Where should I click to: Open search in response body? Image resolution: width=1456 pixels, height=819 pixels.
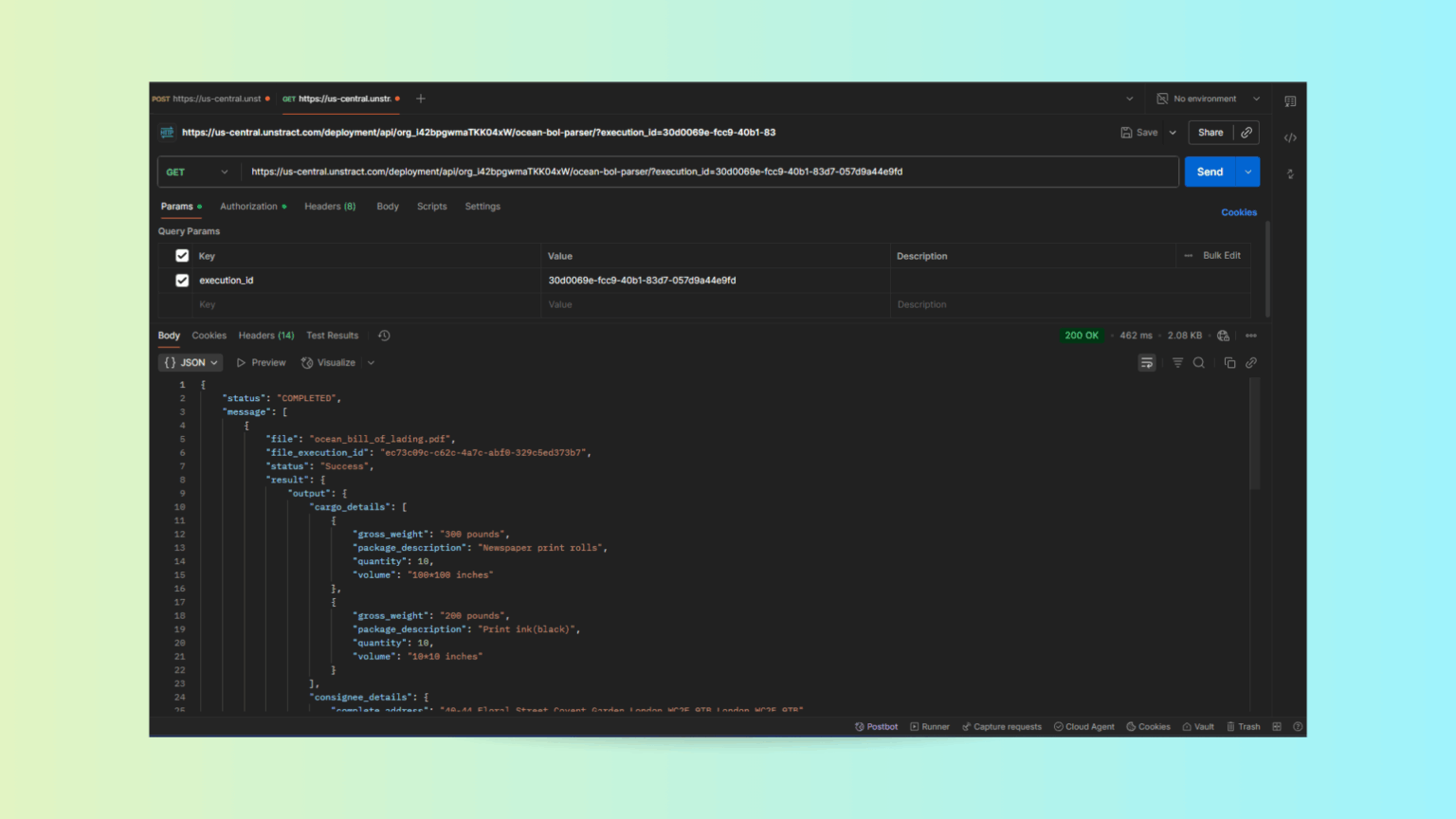coord(1199,363)
